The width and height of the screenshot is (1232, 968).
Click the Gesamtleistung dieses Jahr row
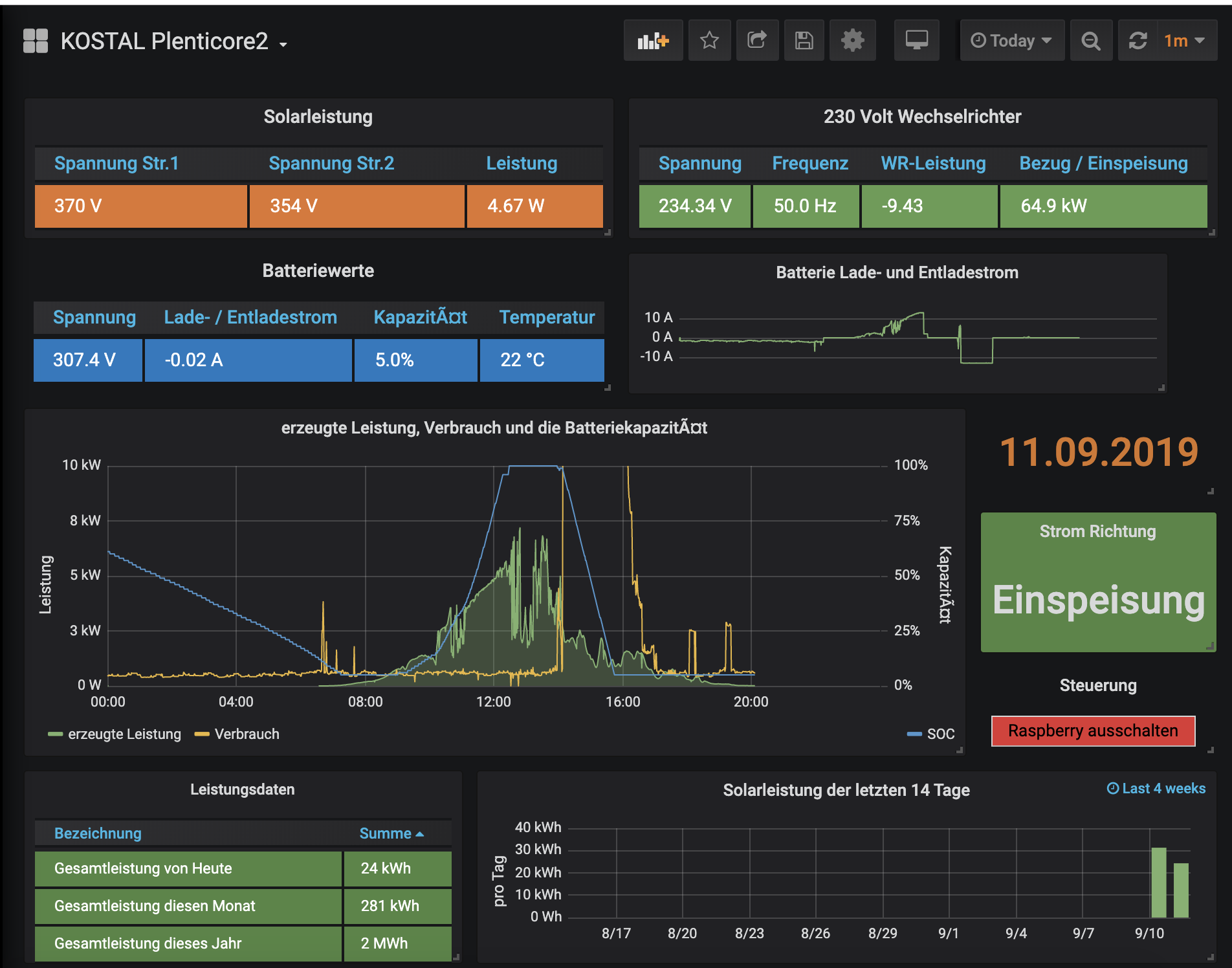pos(243,943)
